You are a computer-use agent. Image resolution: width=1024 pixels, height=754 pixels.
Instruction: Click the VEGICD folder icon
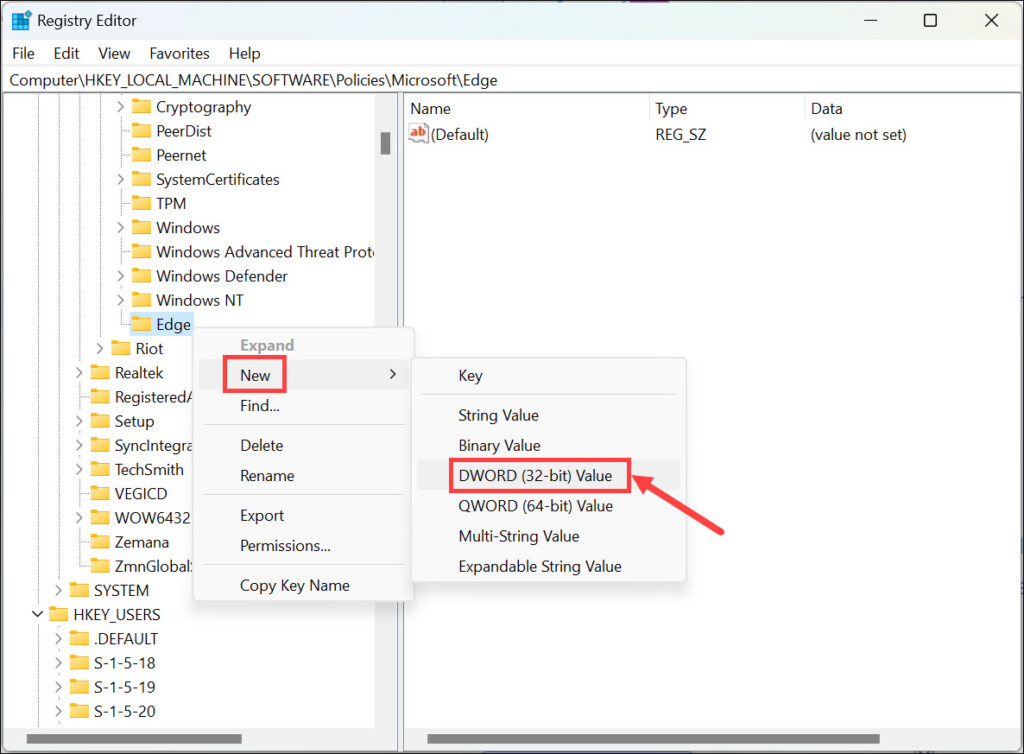click(100, 493)
